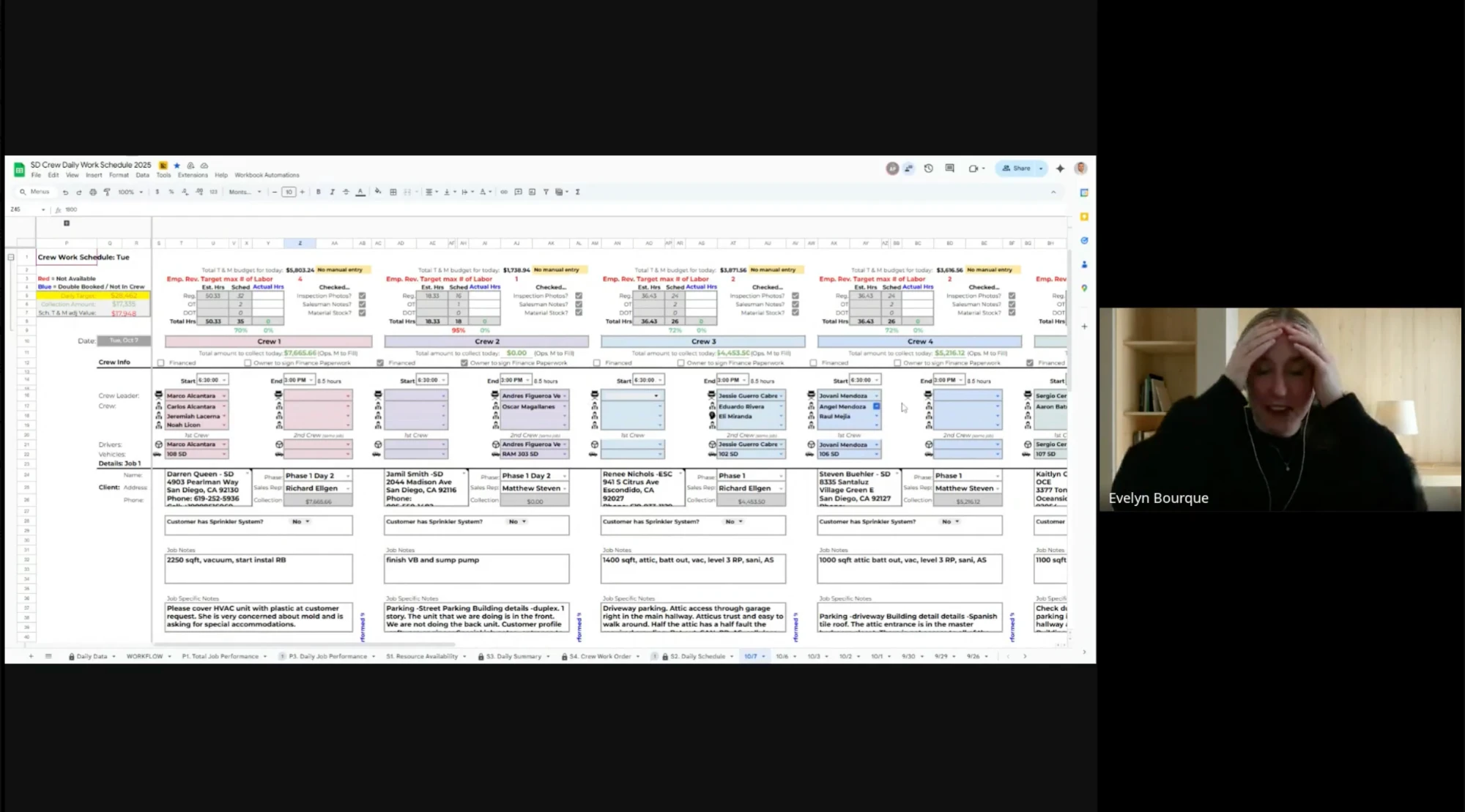The width and height of the screenshot is (1465, 812).
Task: Open the font family dropdown
Action: (245, 192)
